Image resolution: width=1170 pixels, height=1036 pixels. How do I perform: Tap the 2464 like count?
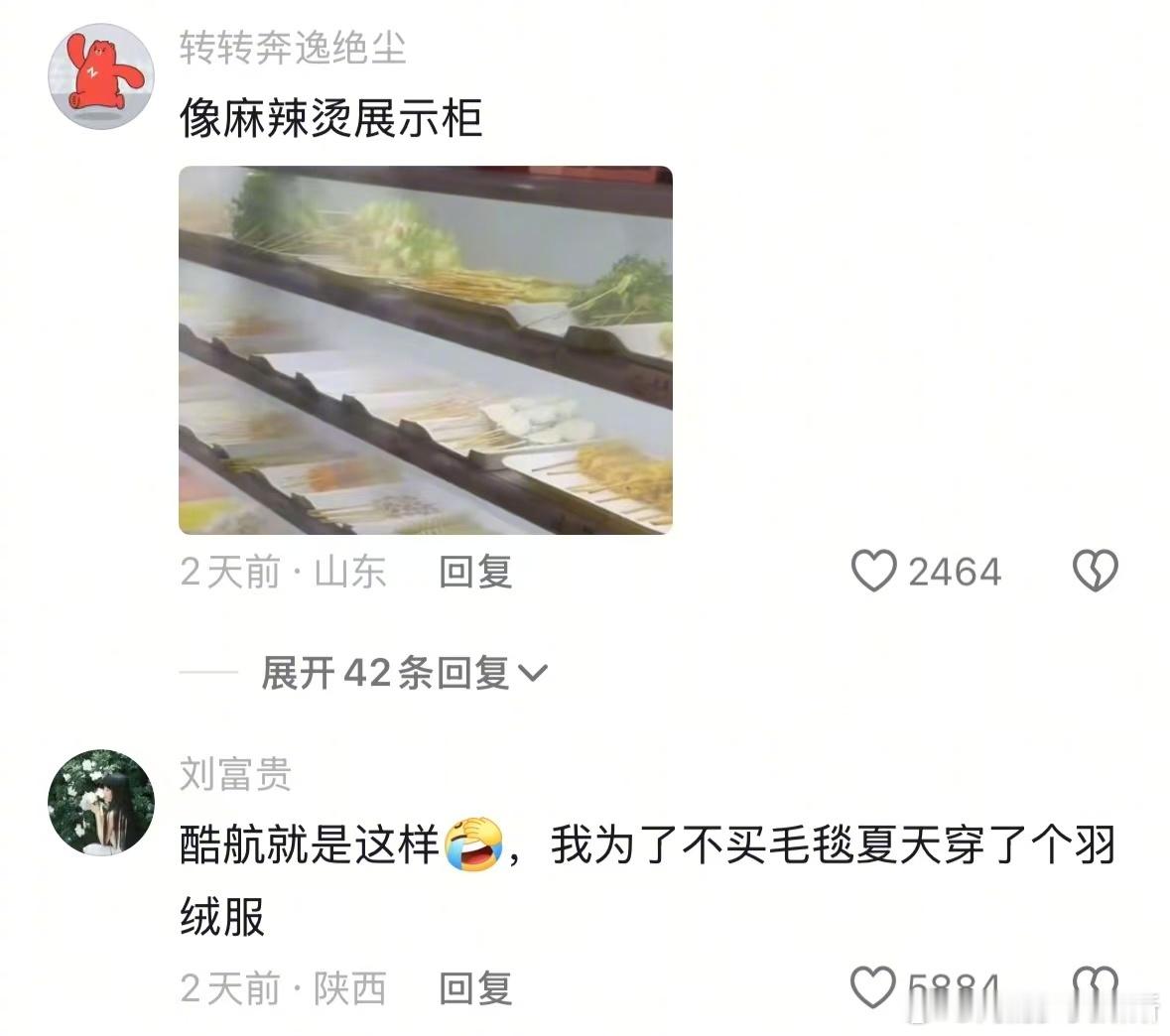pos(955,573)
